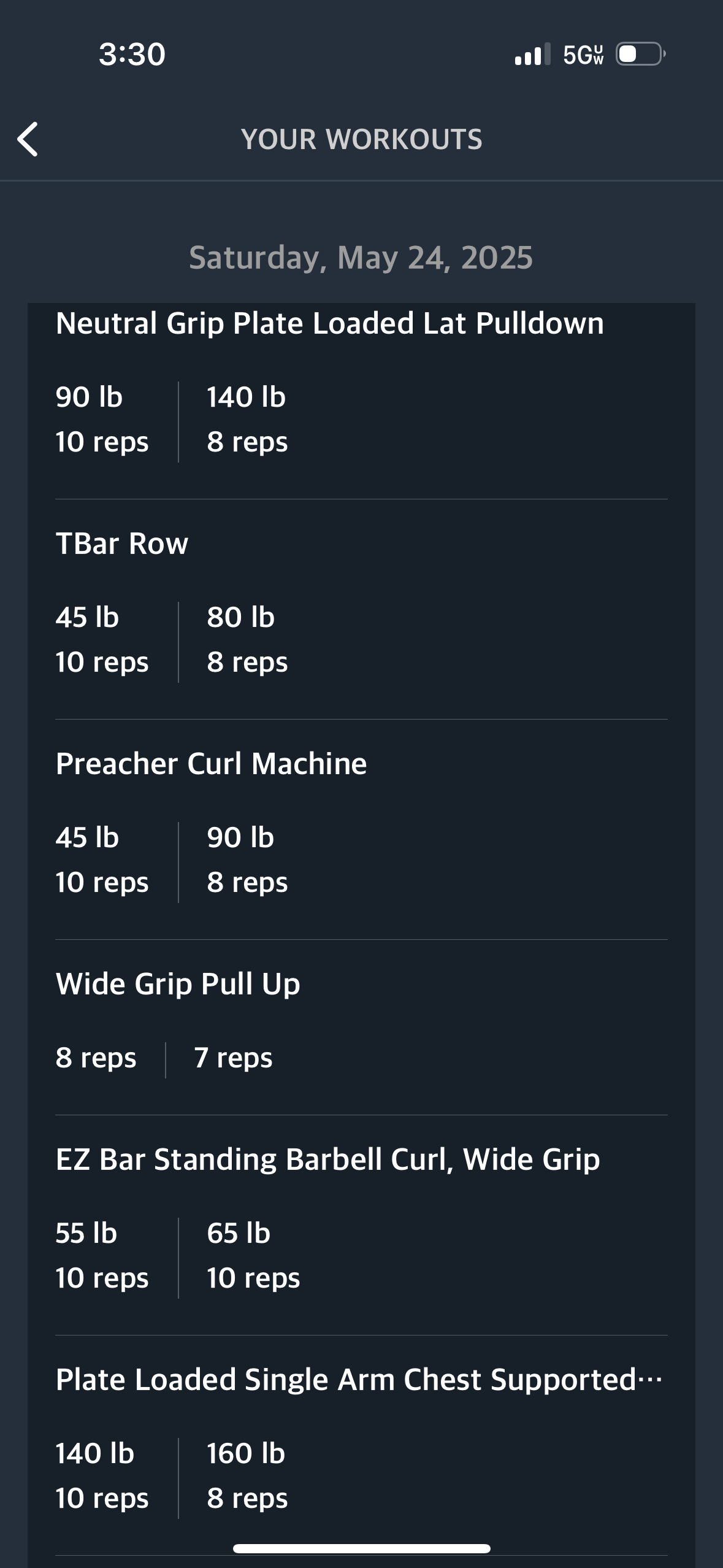Image resolution: width=723 pixels, height=1568 pixels.
Task: Select the 90 lb Preacher Curl set
Action: pyautogui.click(x=247, y=860)
